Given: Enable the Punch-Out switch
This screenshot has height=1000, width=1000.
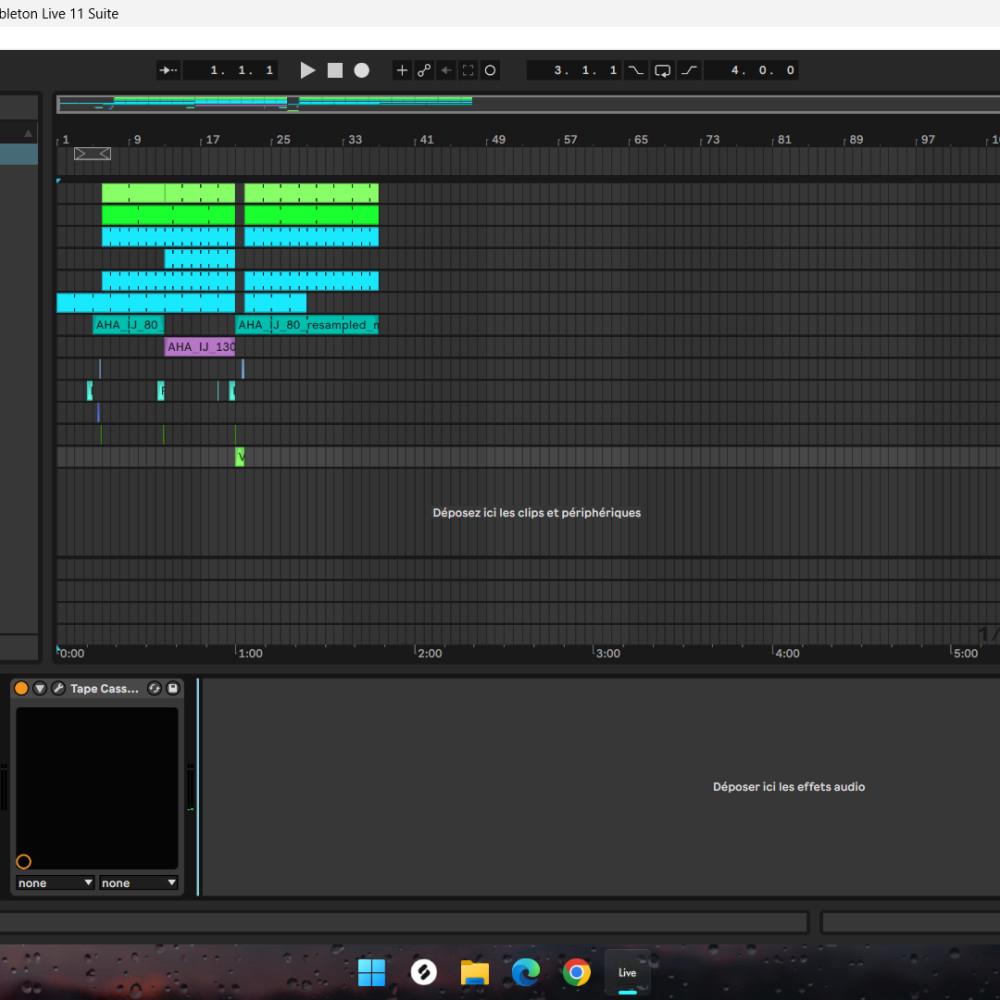Looking at the screenshot, I should point(689,70).
